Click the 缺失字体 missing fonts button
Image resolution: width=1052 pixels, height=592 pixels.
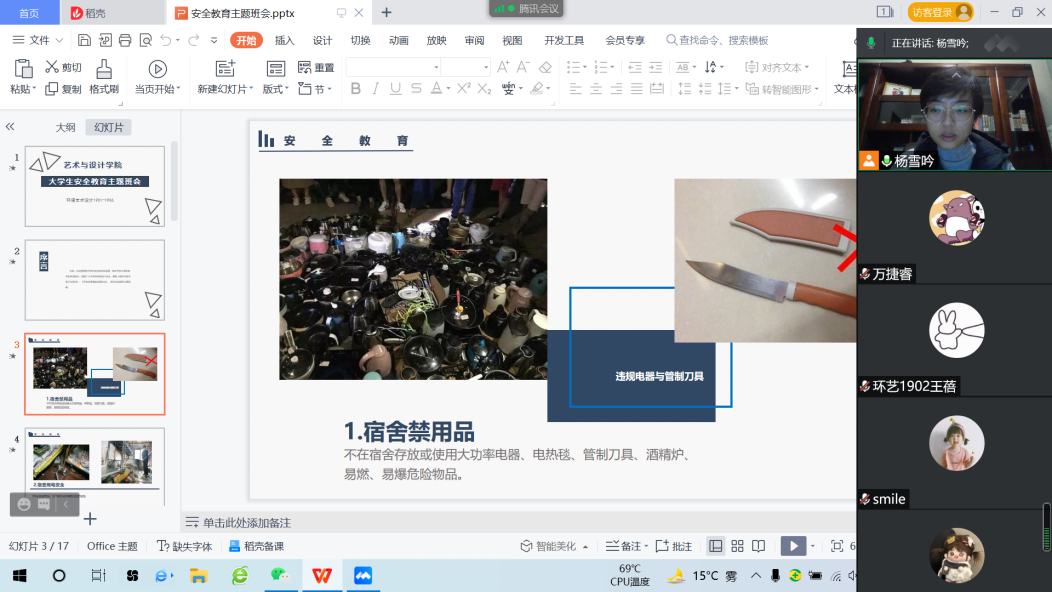tap(185, 546)
